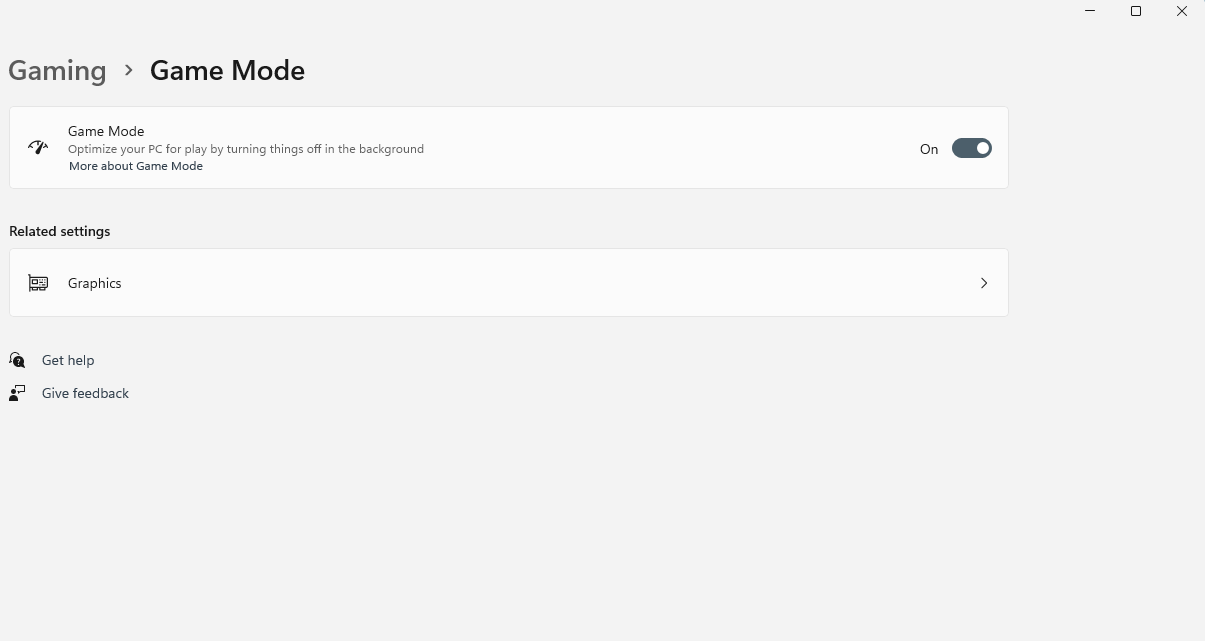
Task: Click the Game Mode page title
Action: point(227,70)
